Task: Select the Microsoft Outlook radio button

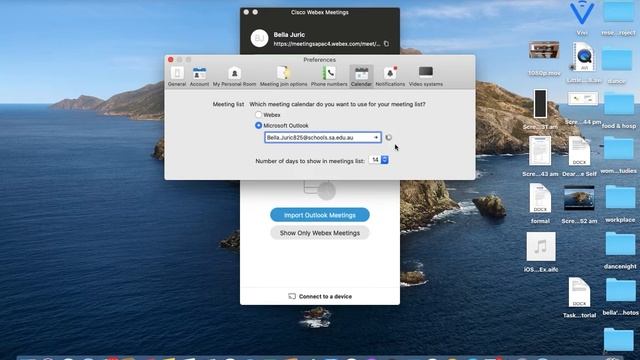Action: (258, 125)
